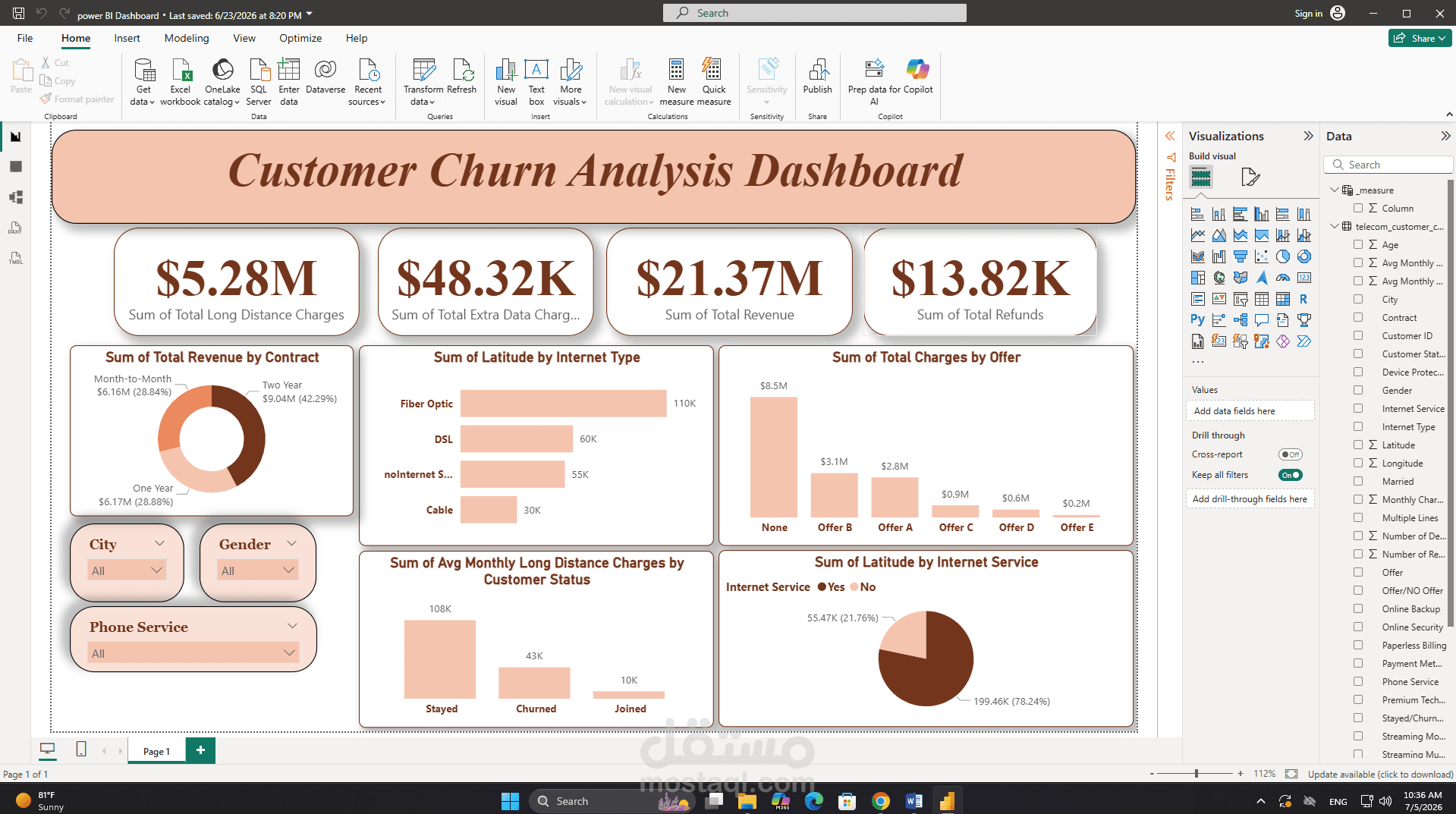Open Copilot from the ribbon
This screenshot has width=1456, height=814.
coord(918,76)
